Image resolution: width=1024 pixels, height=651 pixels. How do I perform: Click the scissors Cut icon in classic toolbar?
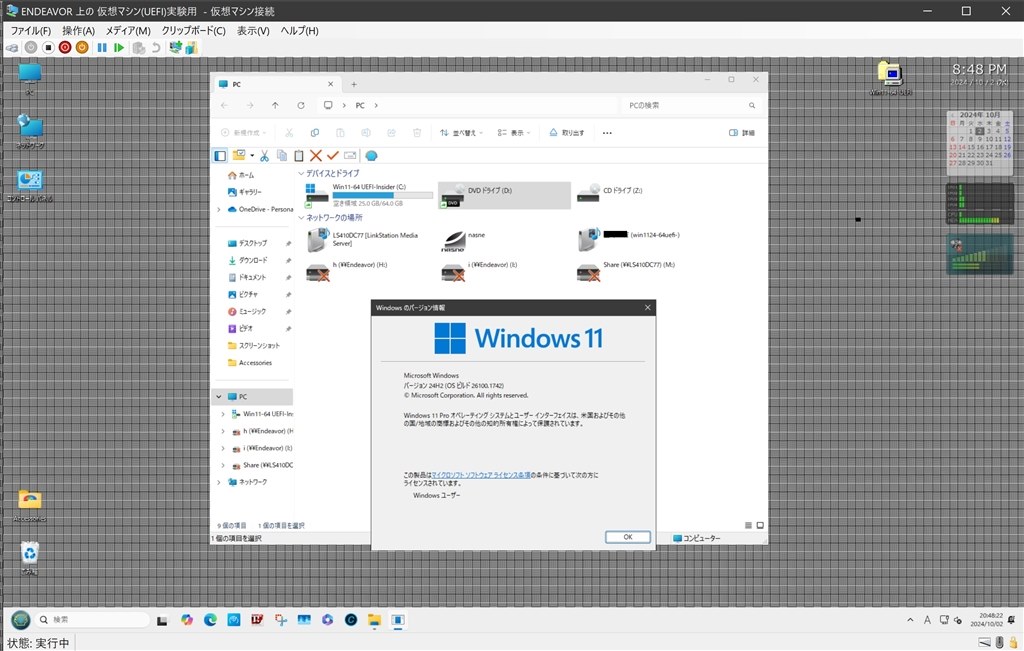(x=264, y=155)
